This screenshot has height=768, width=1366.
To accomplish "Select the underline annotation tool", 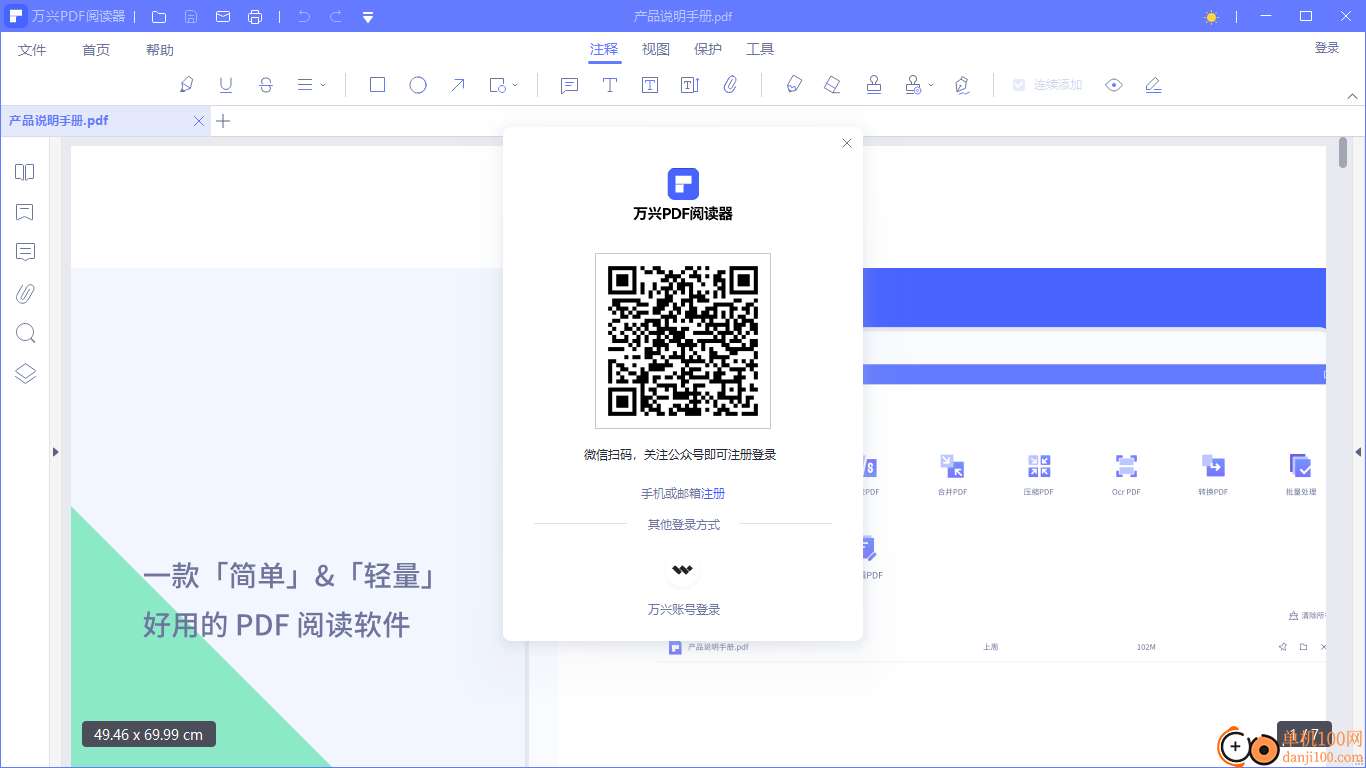I will coord(226,85).
